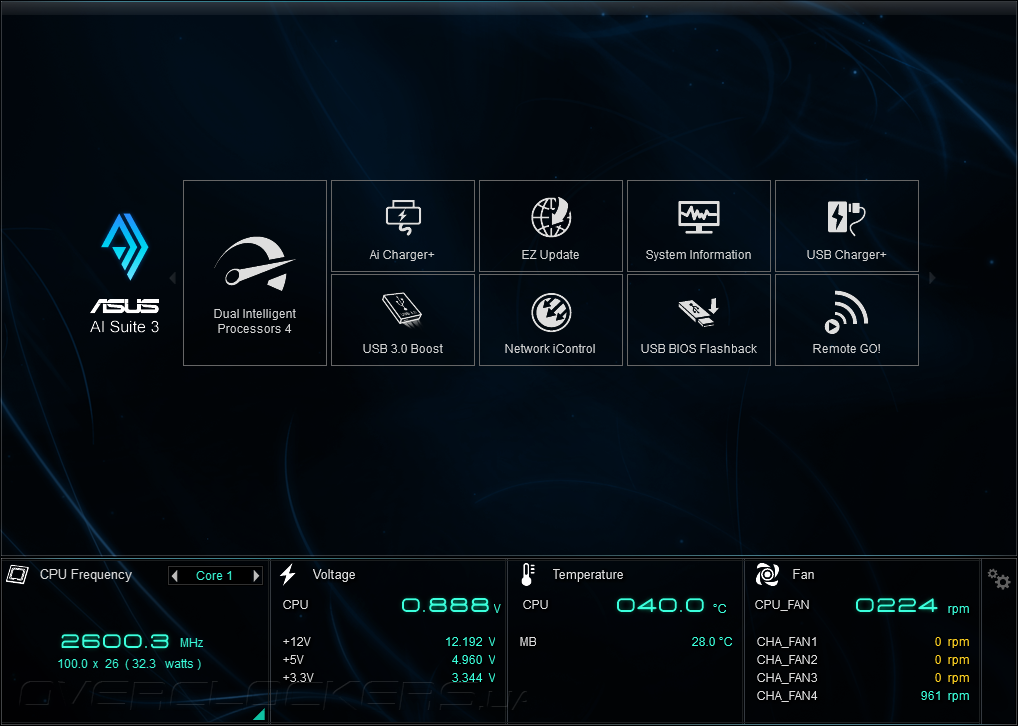This screenshot has width=1018, height=726.
Task: Click the Temperature thermometer icon
Action: click(528, 574)
